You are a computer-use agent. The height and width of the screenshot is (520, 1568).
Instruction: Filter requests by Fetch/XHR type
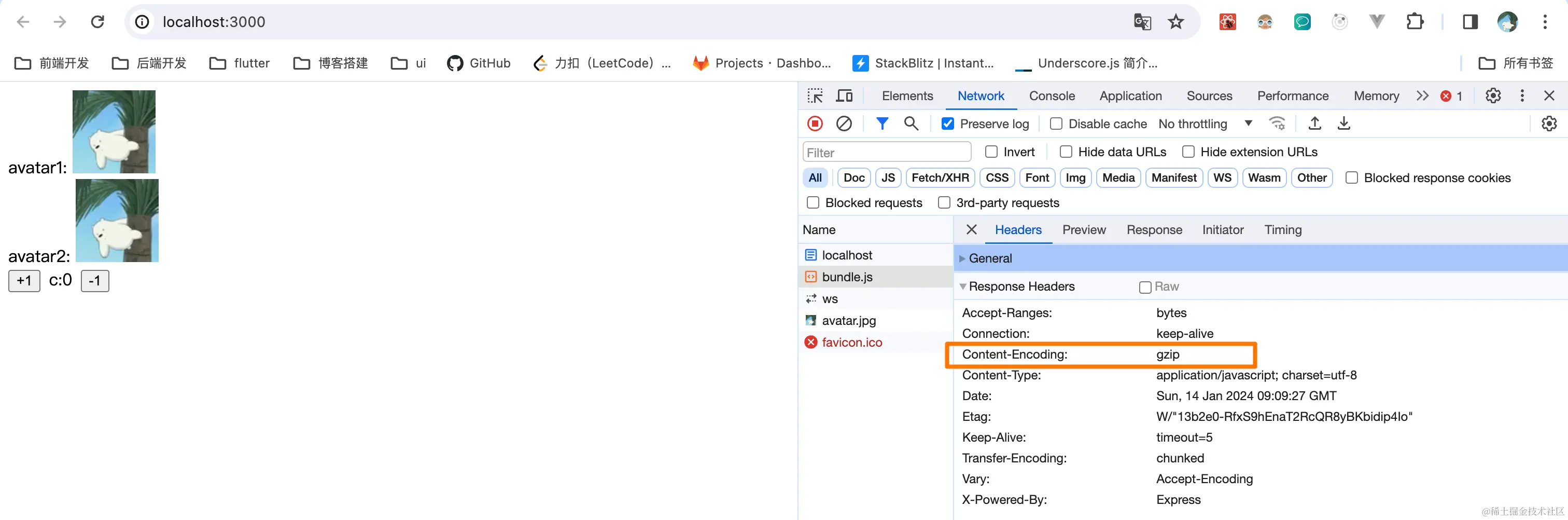940,178
